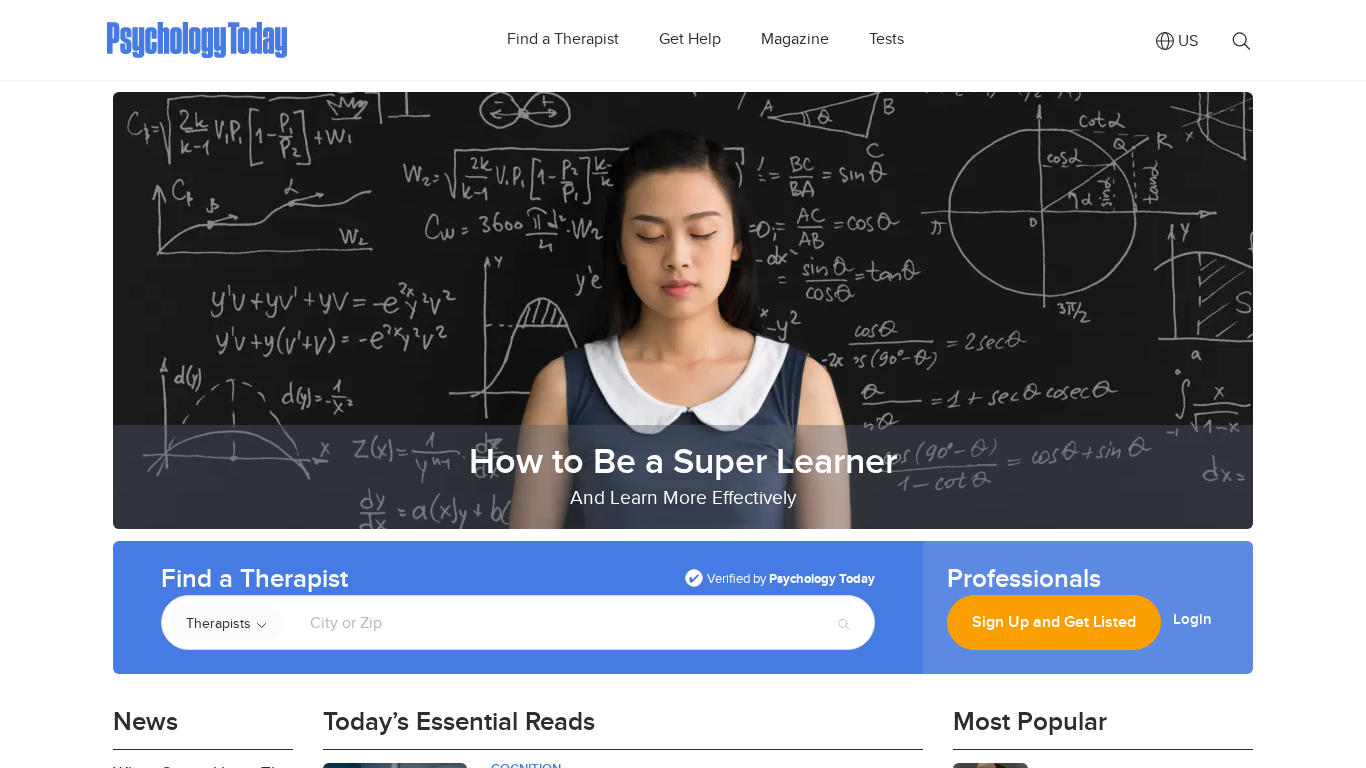Click the verified checkmark badge icon
The width and height of the screenshot is (1366, 768).
[694, 578]
